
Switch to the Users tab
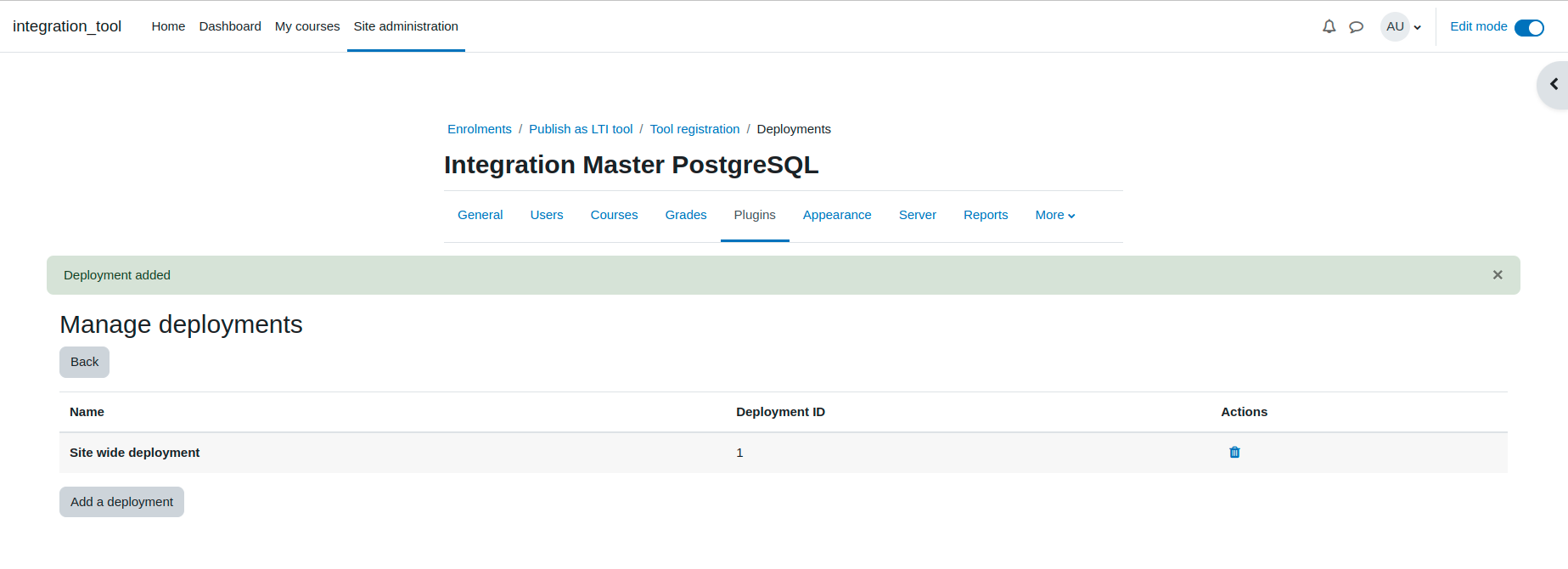point(547,216)
